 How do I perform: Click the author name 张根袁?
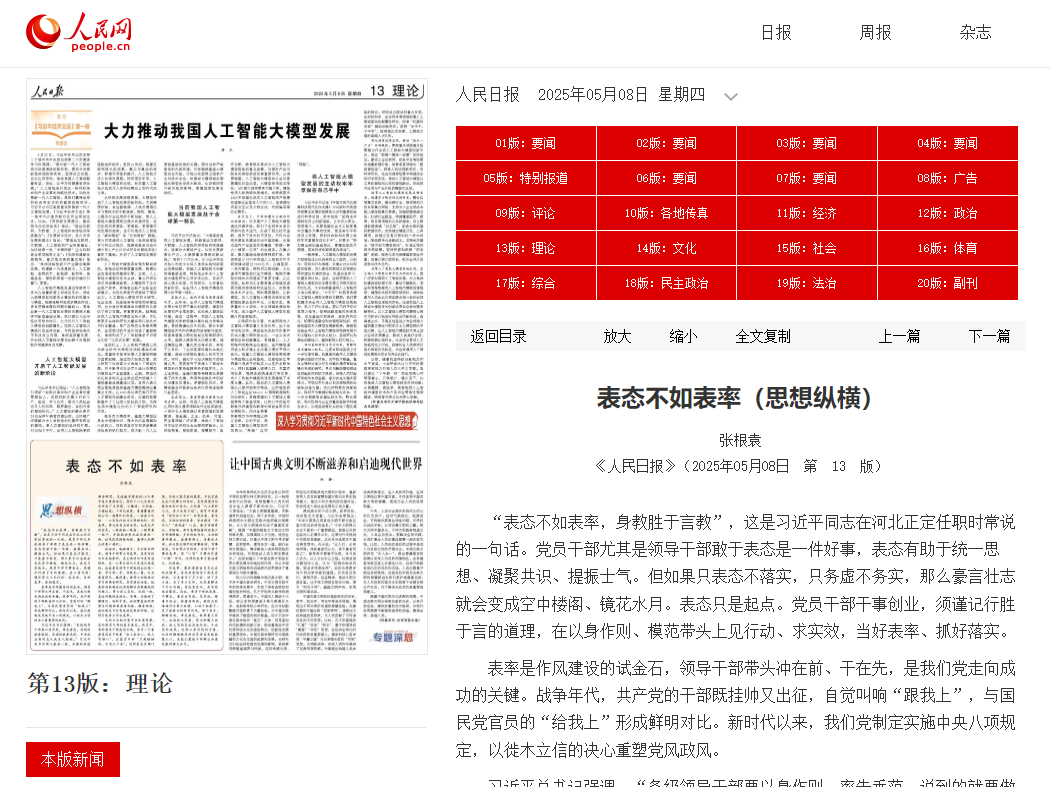[x=740, y=440]
